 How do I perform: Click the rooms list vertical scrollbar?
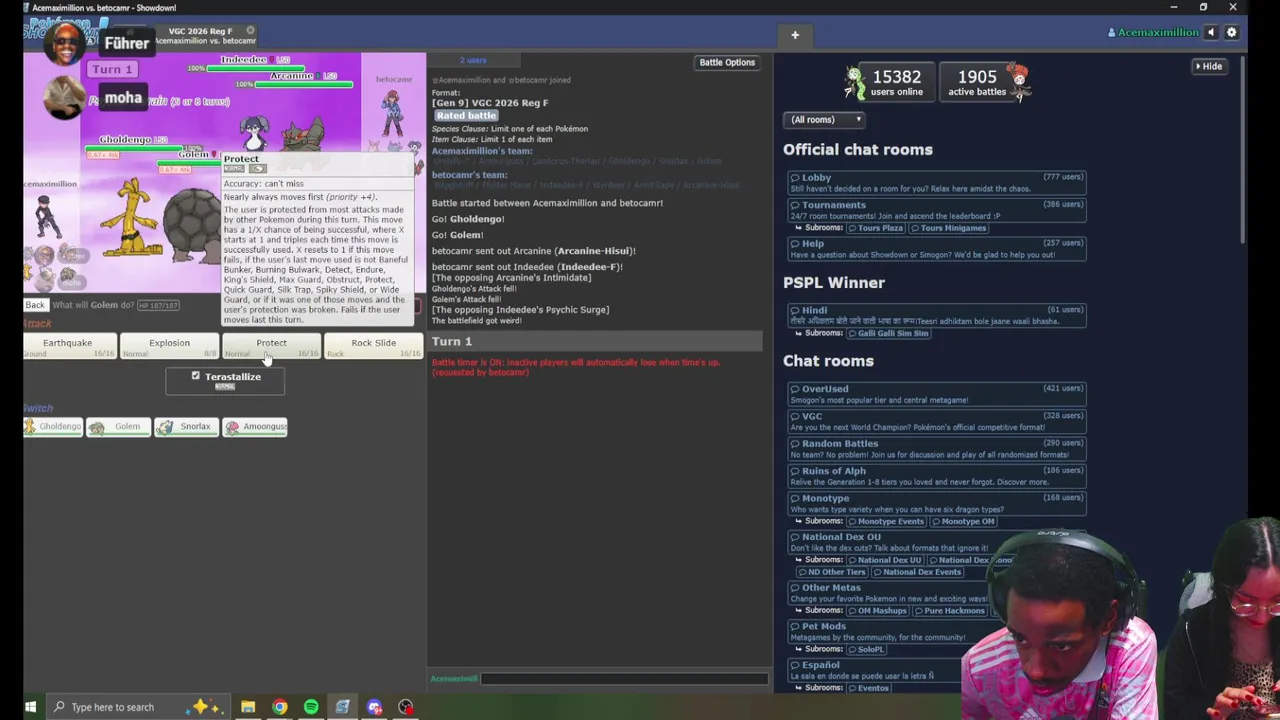(x=1244, y=150)
